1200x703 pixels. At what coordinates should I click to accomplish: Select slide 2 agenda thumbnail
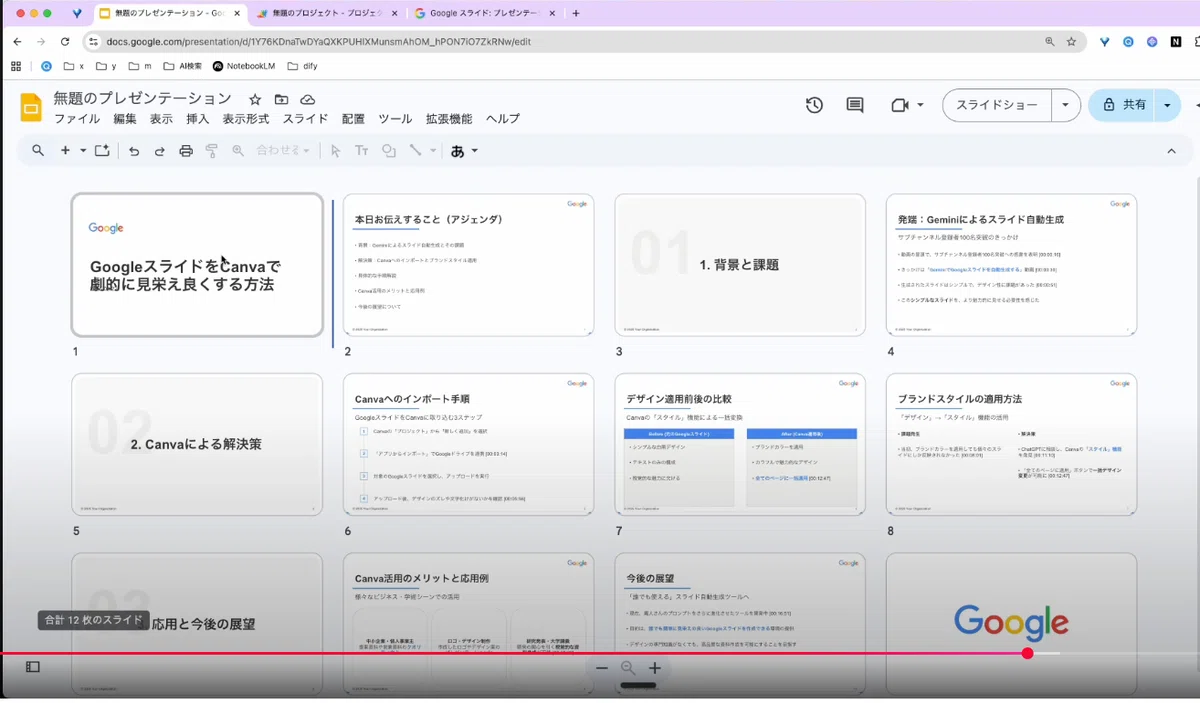click(x=468, y=265)
